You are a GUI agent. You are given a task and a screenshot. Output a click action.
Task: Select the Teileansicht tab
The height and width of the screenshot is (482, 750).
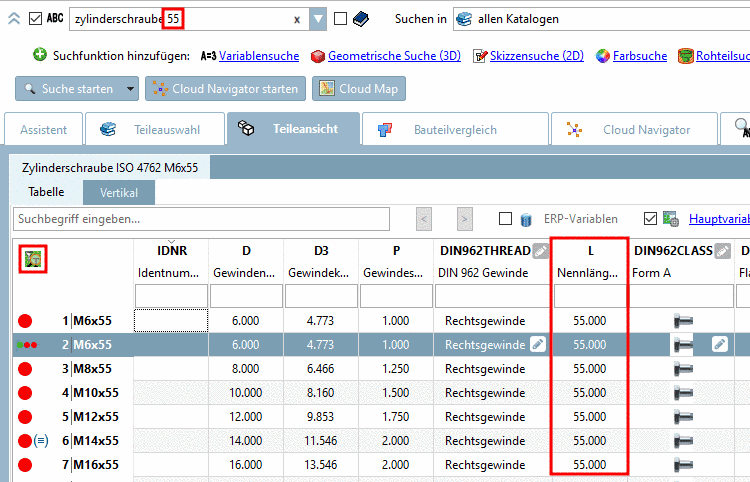[293, 129]
